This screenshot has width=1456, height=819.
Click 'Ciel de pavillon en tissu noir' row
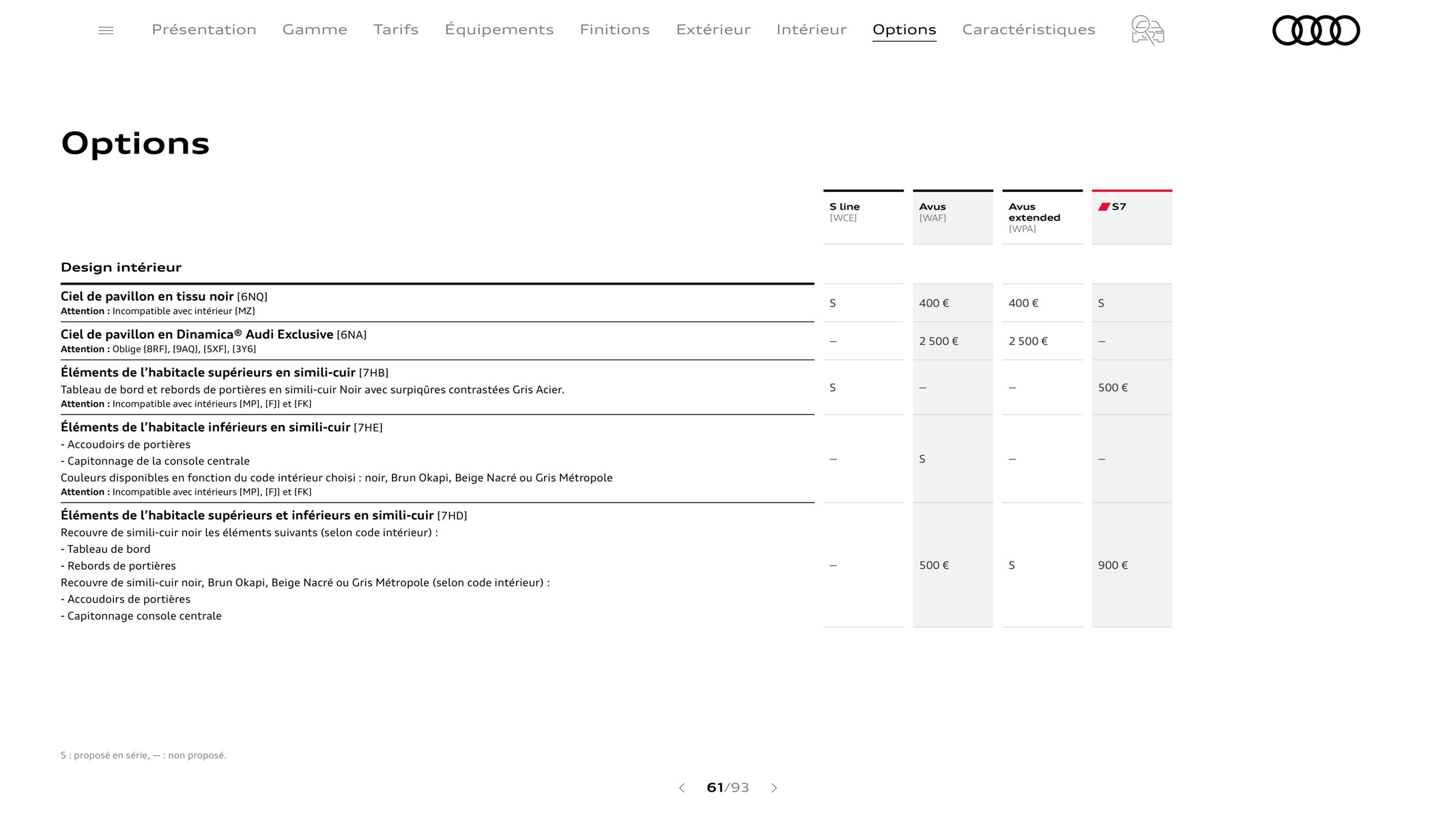(437, 303)
